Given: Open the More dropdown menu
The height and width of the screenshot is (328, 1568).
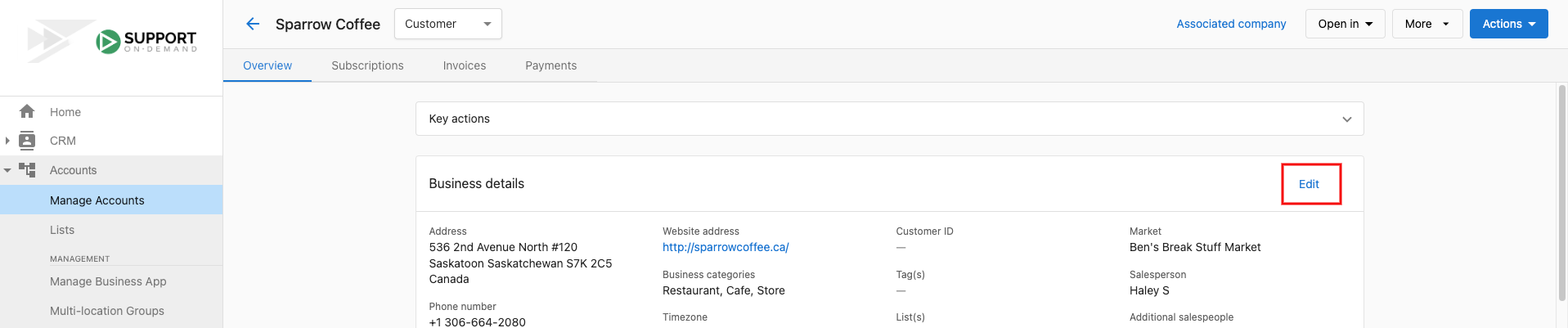Looking at the screenshot, I should (x=1427, y=24).
